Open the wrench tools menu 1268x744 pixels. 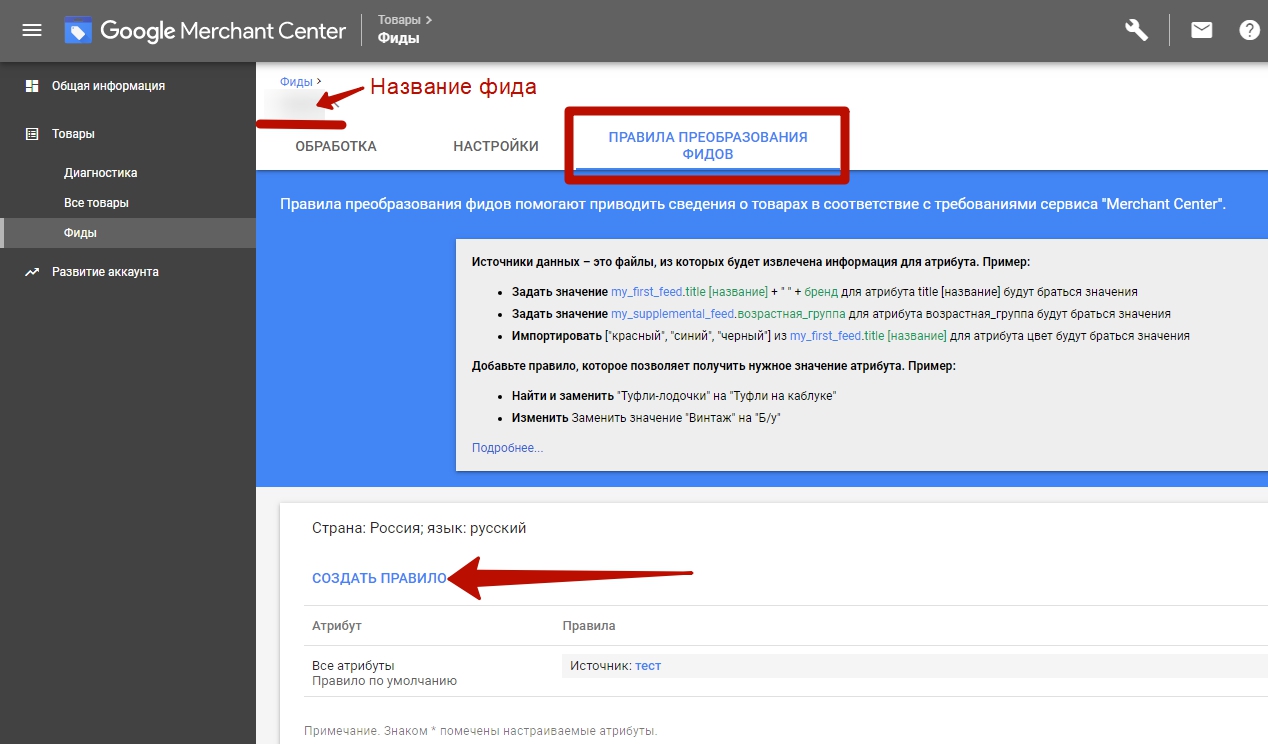coord(1136,30)
